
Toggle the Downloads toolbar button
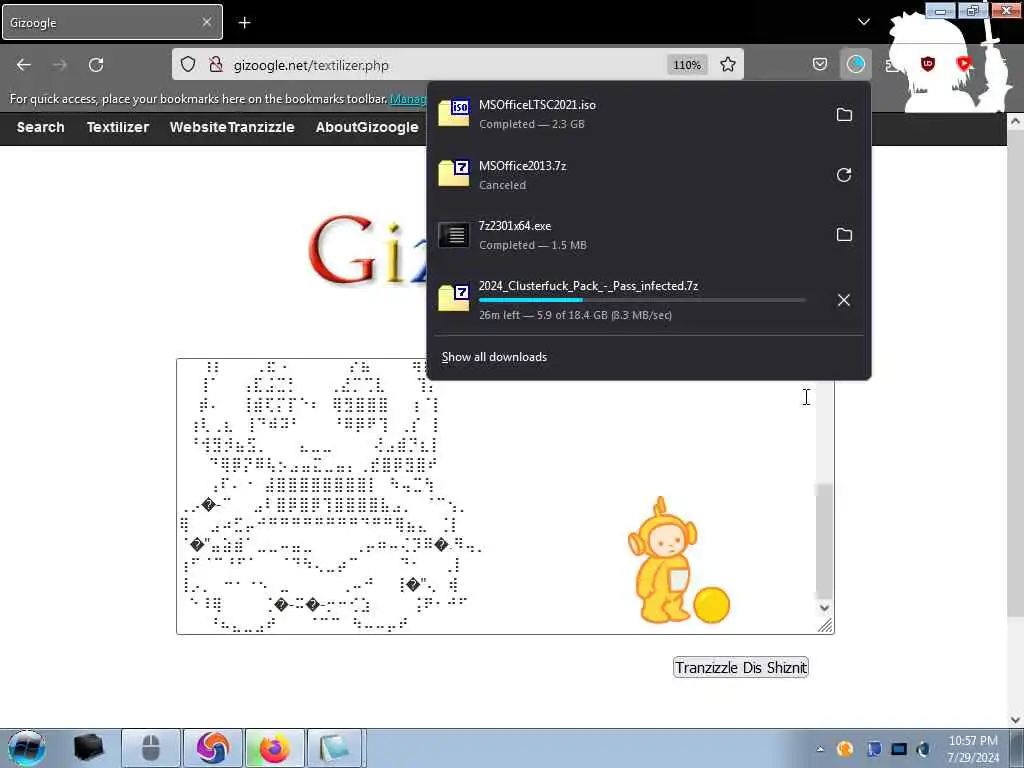[856, 64]
